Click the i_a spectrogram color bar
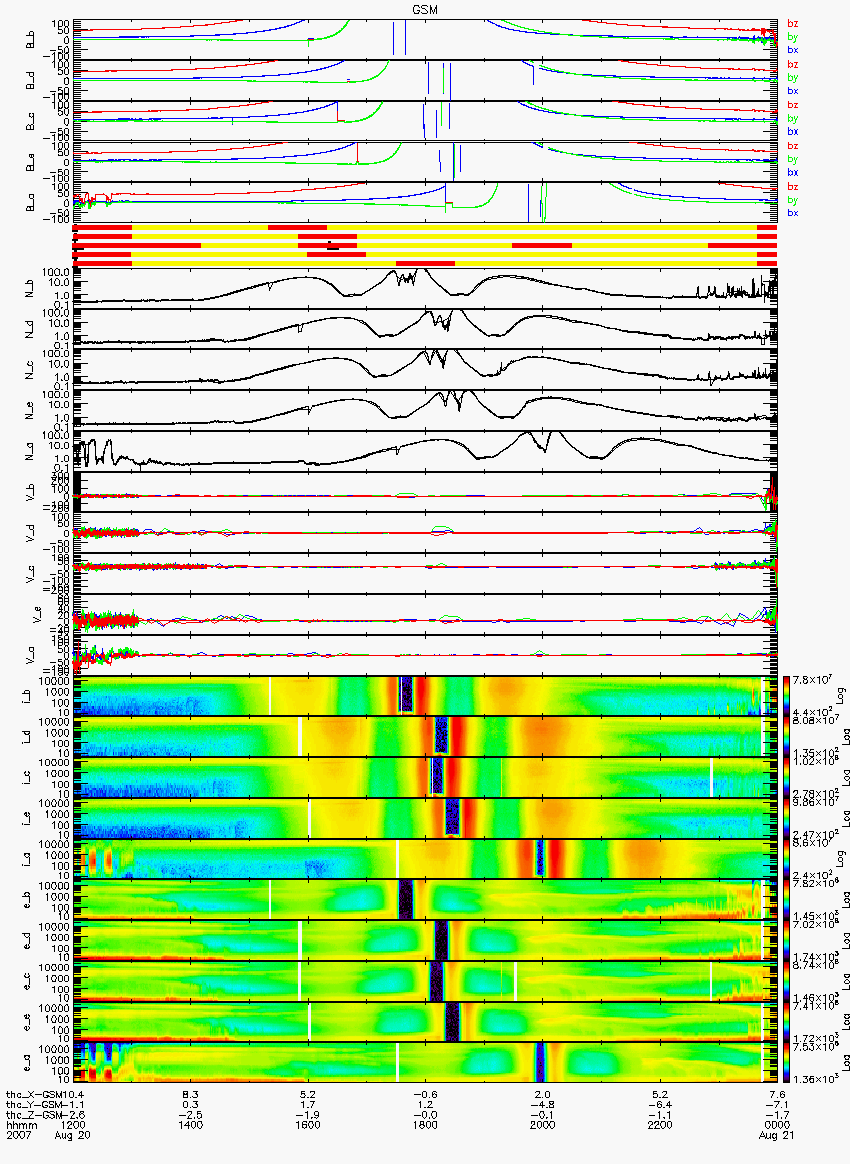 click(x=785, y=860)
